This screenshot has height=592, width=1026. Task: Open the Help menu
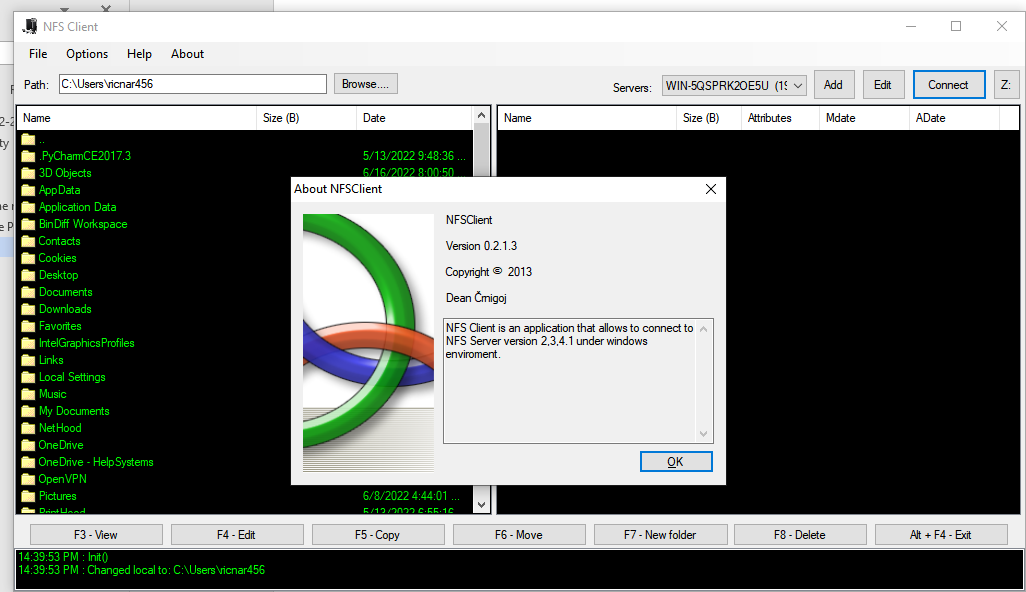[139, 54]
